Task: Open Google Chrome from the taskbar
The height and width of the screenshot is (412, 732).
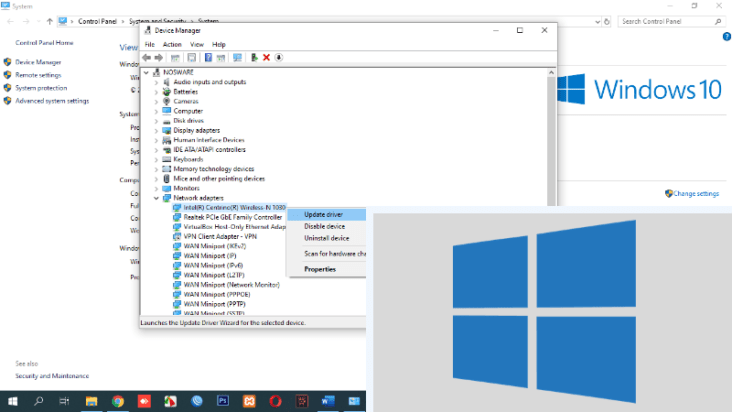Action: click(x=118, y=401)
